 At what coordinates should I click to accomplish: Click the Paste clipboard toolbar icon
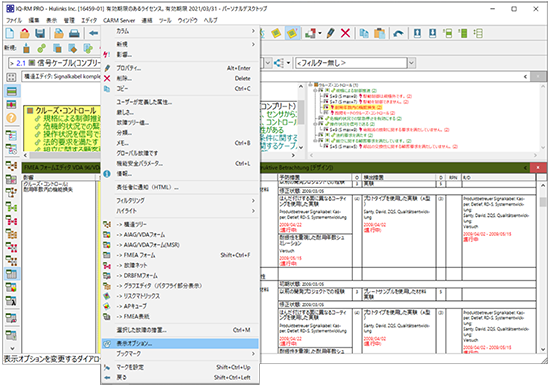click(x=380, y=33)
